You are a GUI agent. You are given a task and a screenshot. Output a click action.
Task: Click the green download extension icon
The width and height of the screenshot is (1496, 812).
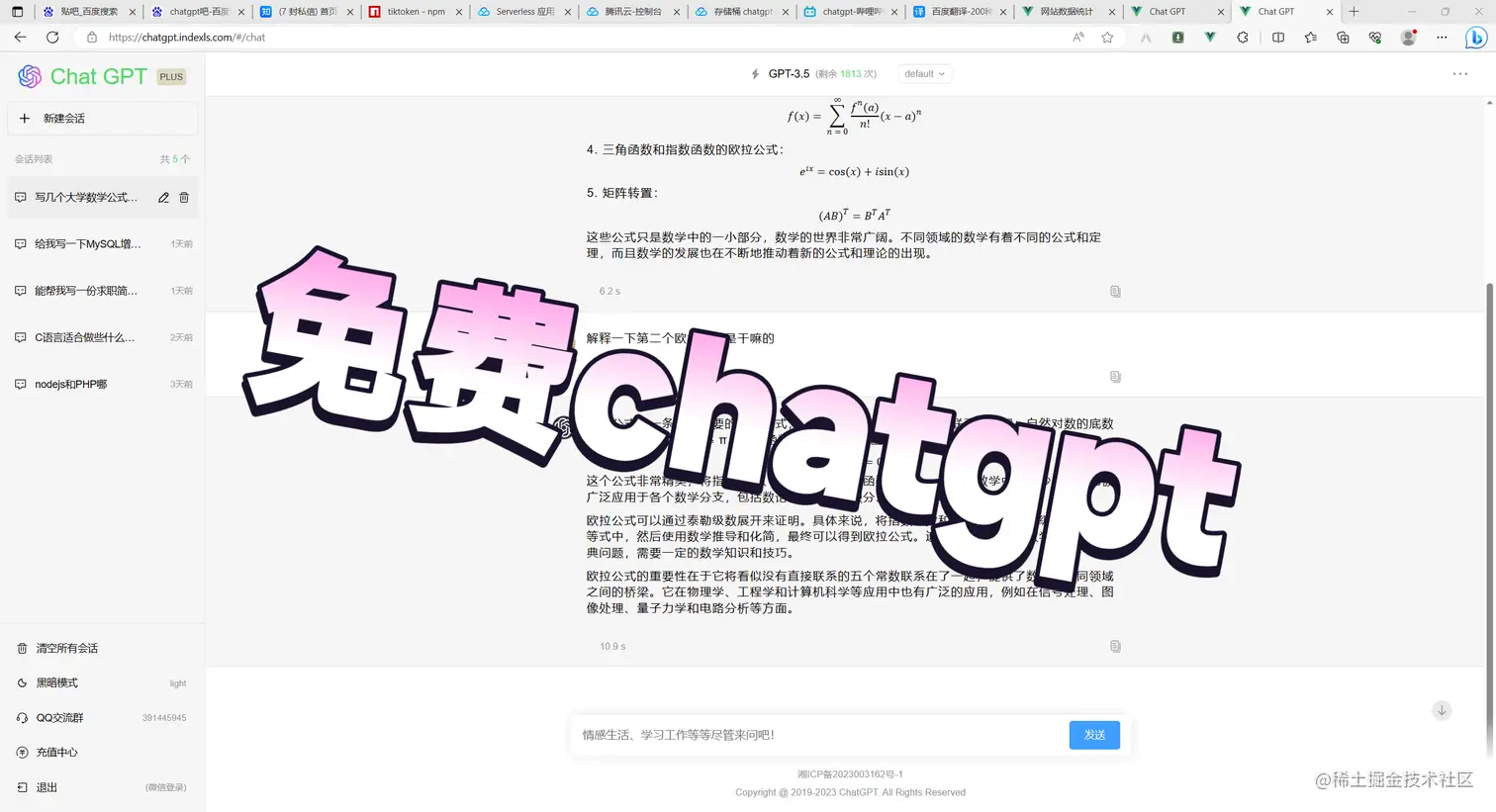tap(1177, 38)
